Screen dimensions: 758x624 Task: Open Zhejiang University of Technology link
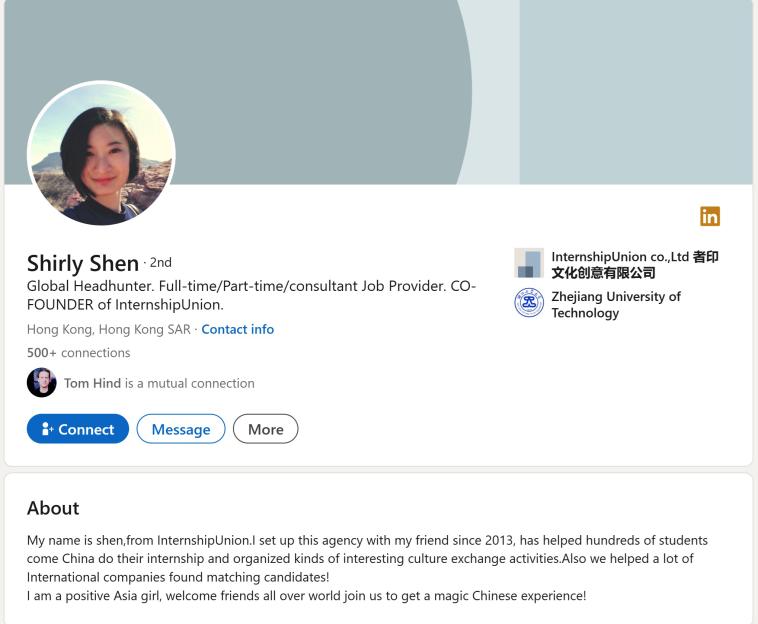coord(616,305)
